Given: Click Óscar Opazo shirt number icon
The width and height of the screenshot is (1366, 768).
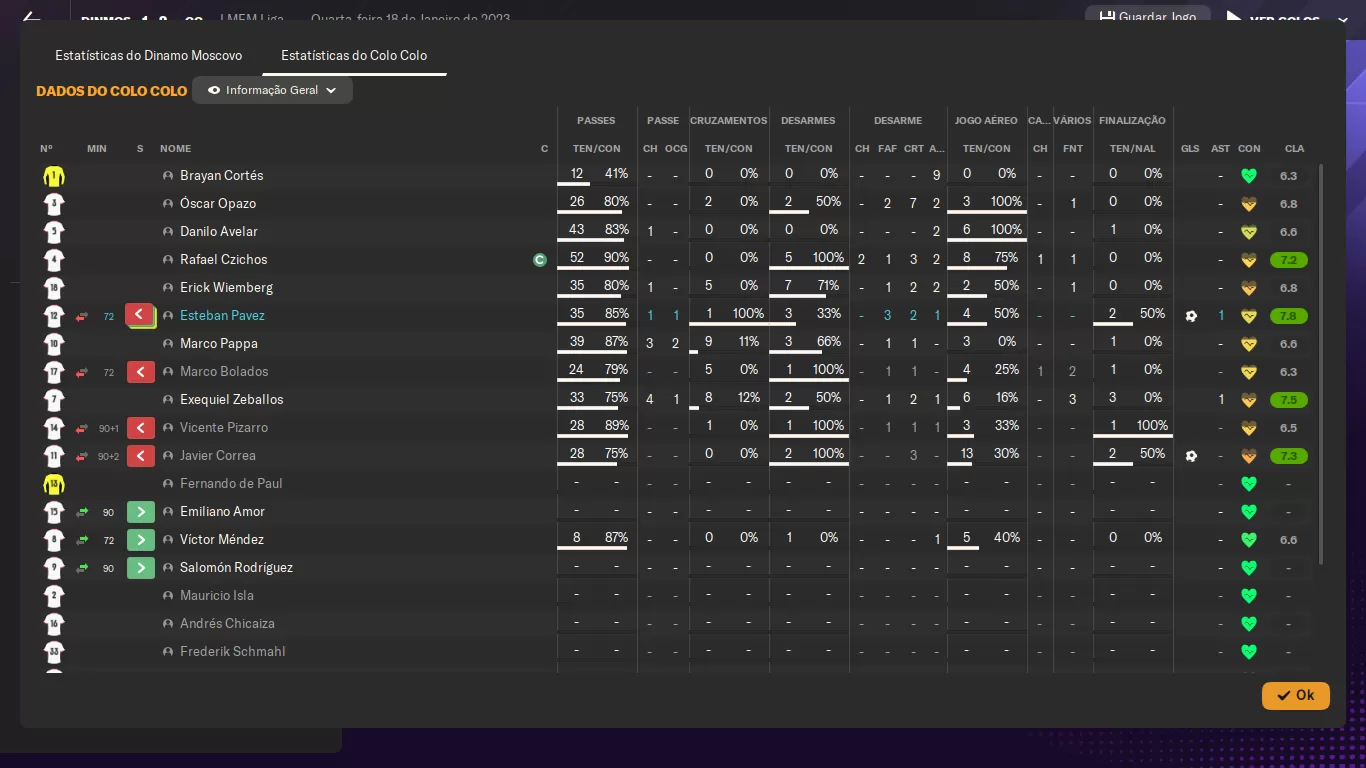Looking at the screenshot, I should (54, 204).
